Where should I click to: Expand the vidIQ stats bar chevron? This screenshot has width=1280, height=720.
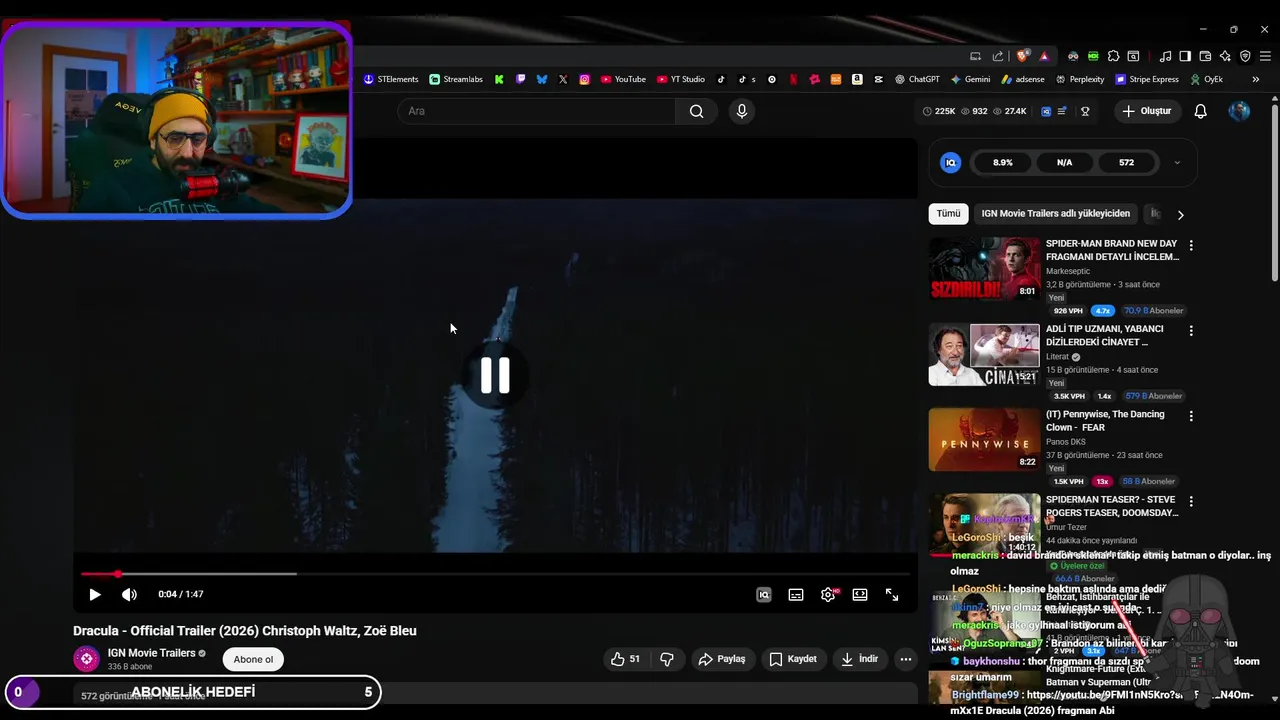click(x=1177, y=162)
